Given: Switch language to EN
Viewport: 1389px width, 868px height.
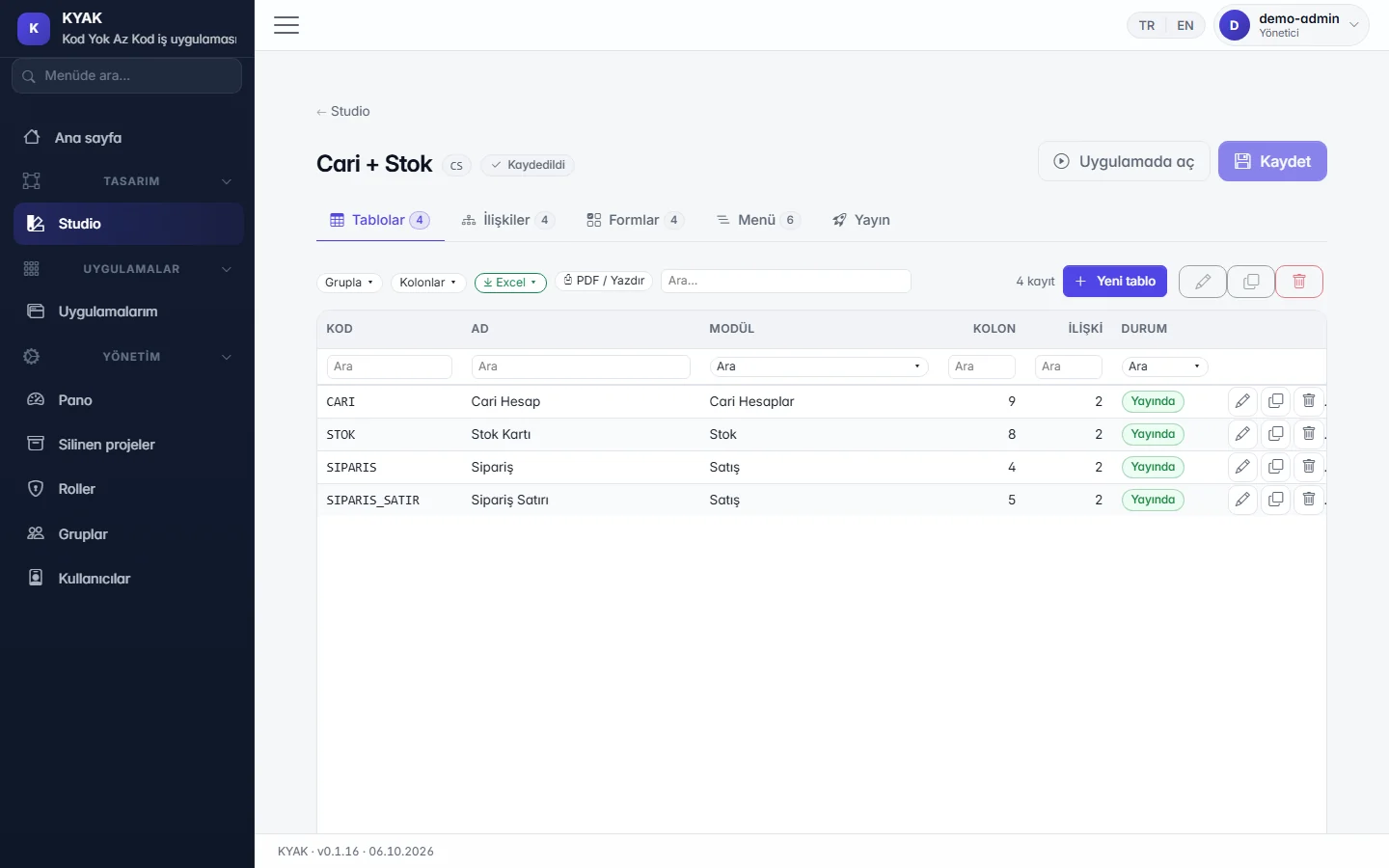Looking at the screenshot, I should [x=1185, y=26].
